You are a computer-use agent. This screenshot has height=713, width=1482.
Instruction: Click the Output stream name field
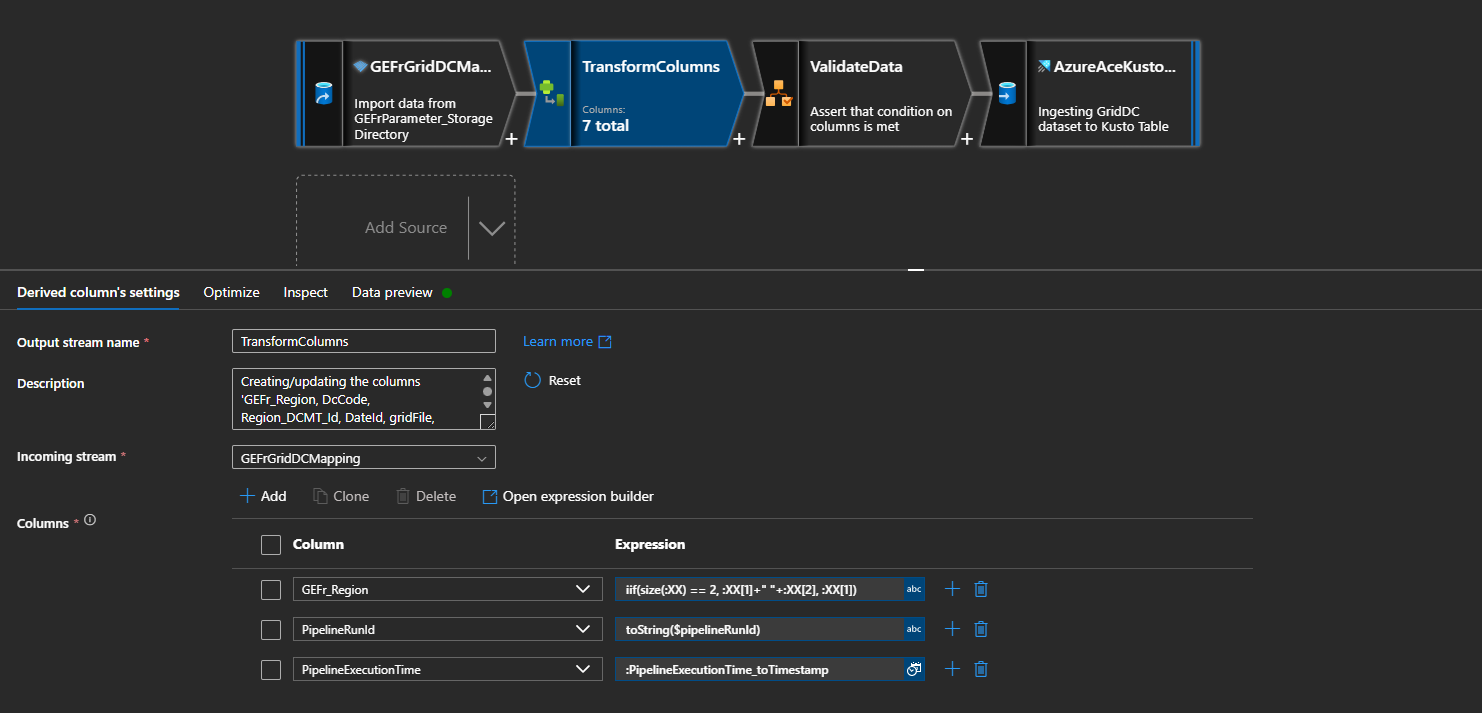click(x=364, y=341)
